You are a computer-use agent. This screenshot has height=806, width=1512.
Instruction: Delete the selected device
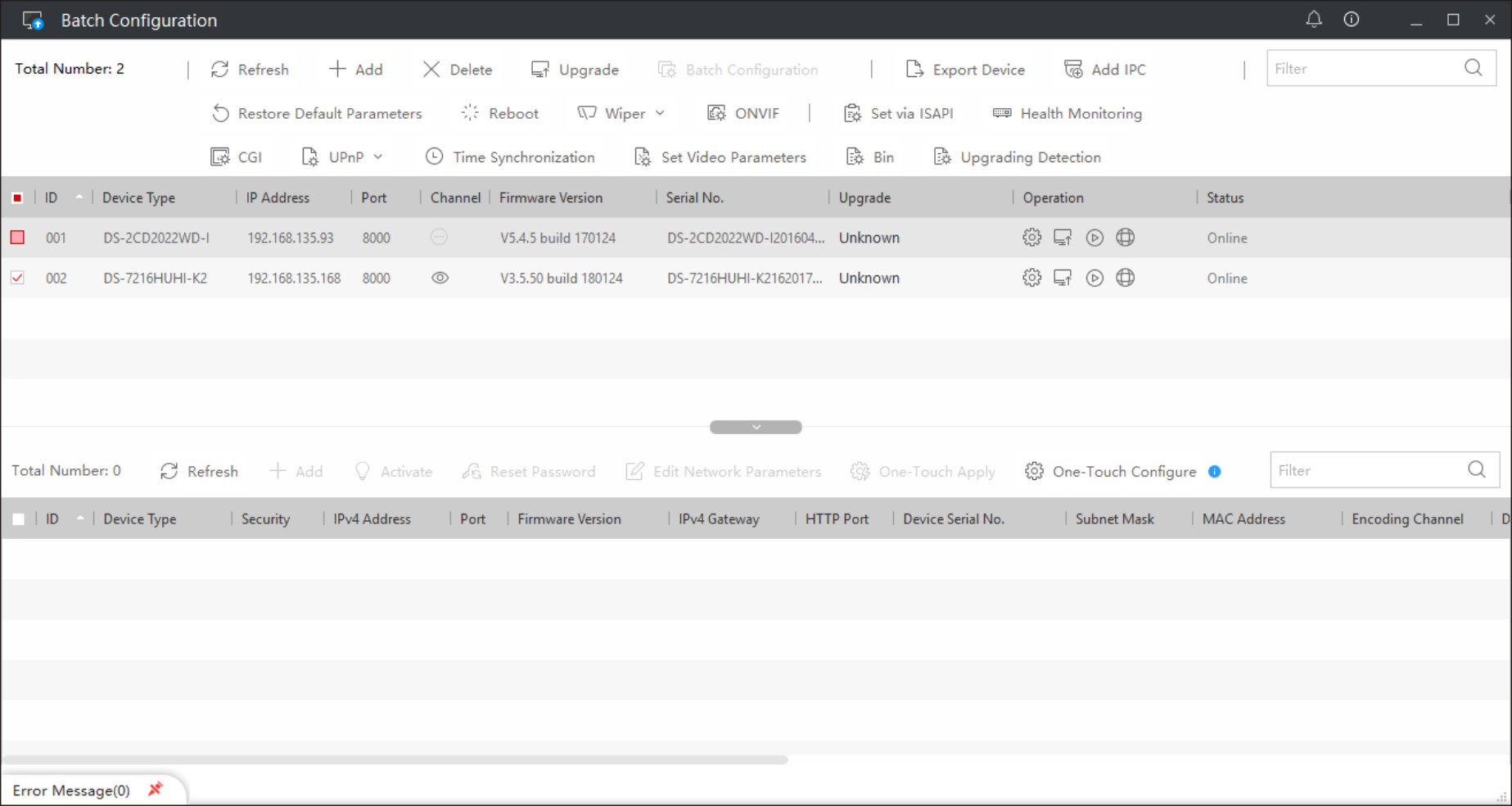pyautogui.click(x=458, y=70)
